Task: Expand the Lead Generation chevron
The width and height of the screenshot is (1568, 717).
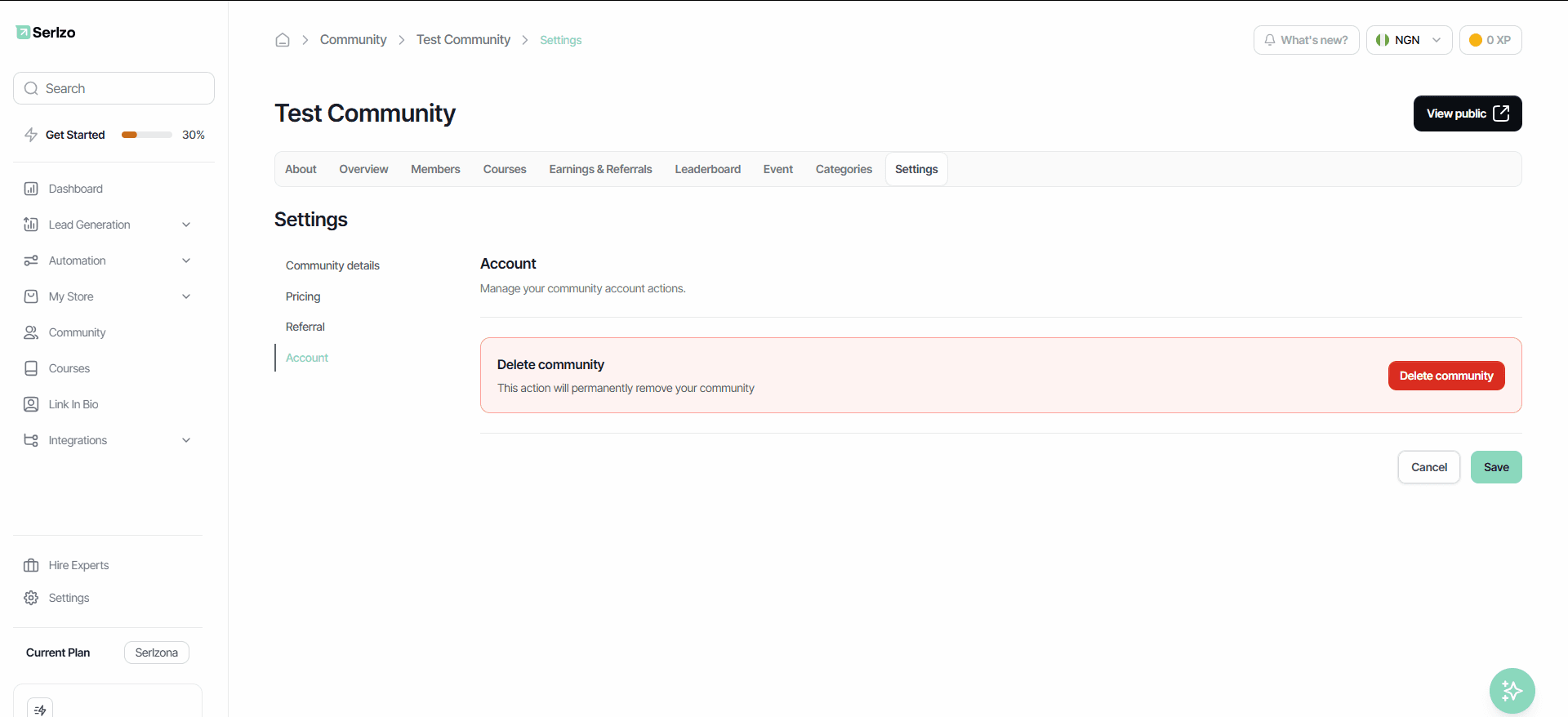Action: tap(186, 225)
